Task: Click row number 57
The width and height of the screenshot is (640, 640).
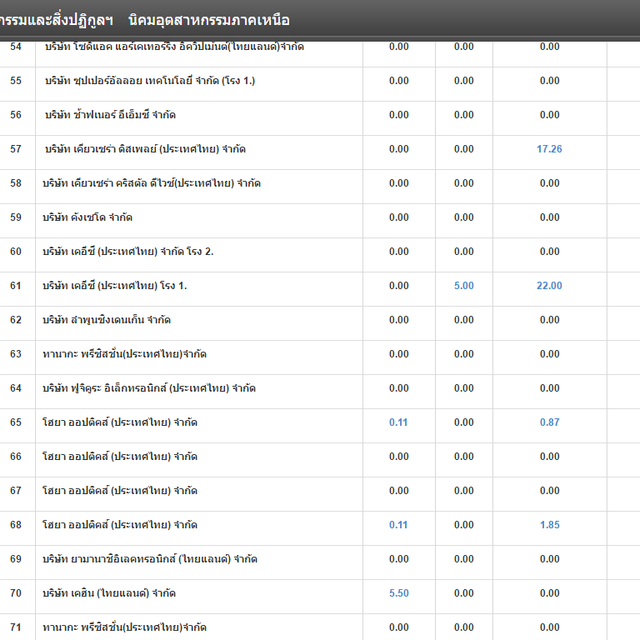Action: 16,149
